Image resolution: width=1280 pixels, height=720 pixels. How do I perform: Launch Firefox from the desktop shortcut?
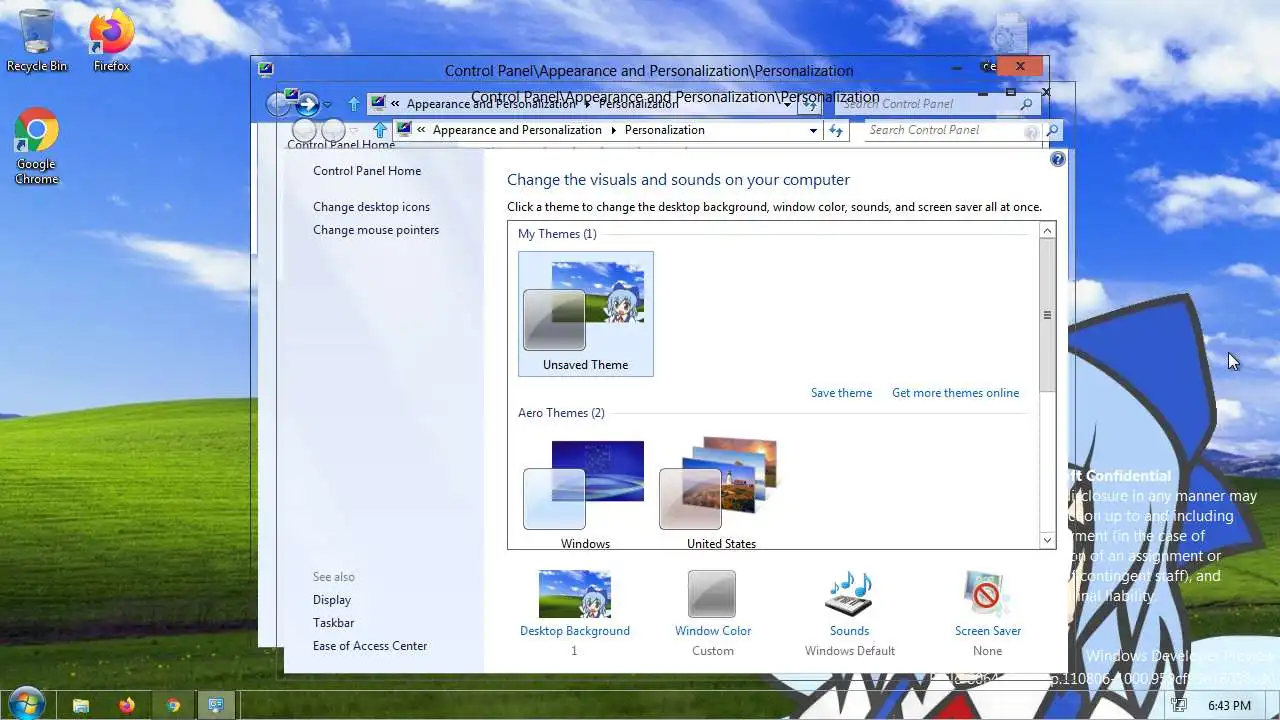pos(111,40)
